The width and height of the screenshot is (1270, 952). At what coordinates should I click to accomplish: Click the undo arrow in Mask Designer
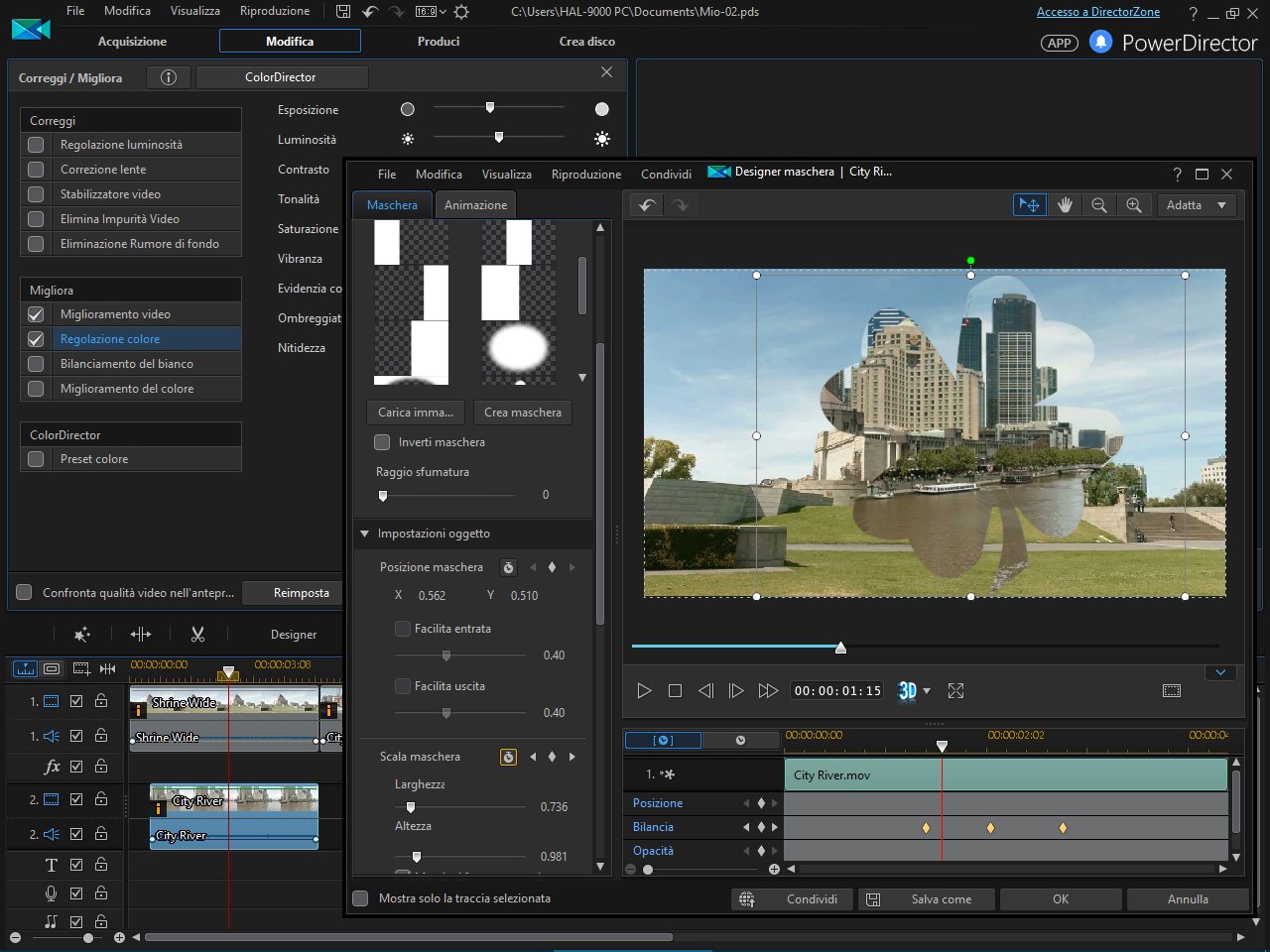[x=647, y=205]
